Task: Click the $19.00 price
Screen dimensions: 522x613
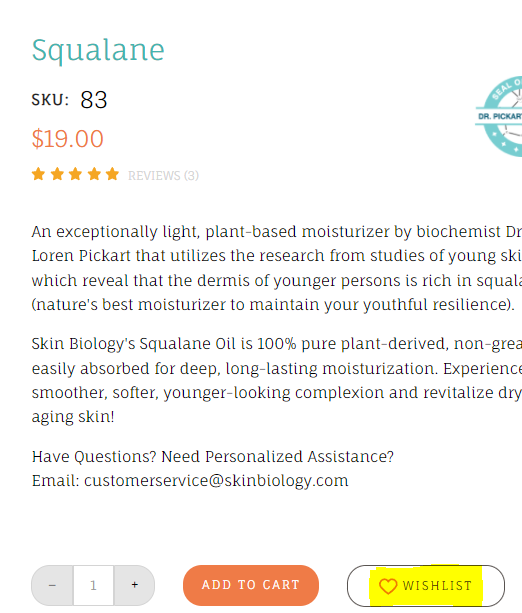Action: (68, 139)
